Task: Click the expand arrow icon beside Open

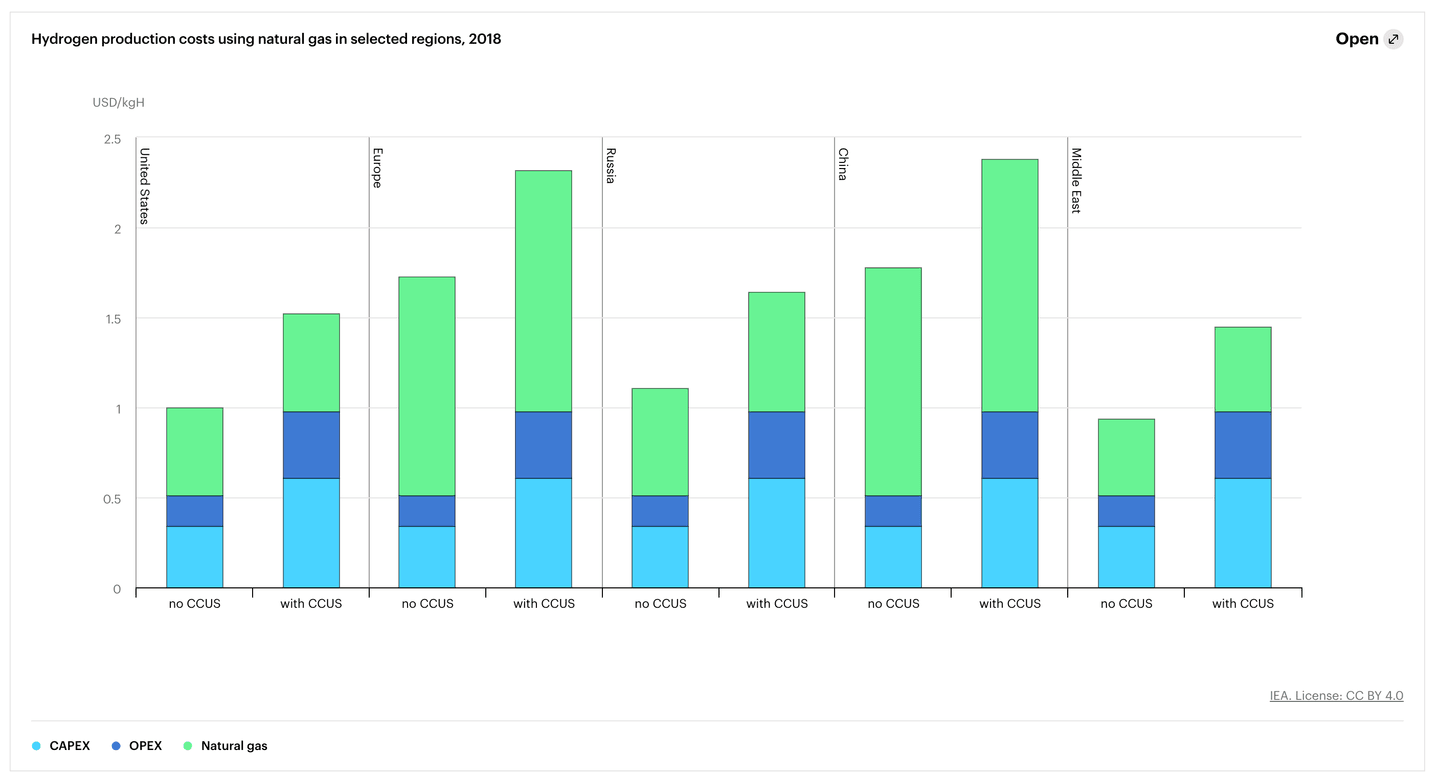Action: pyautogui.click(x=1393, y=40)
